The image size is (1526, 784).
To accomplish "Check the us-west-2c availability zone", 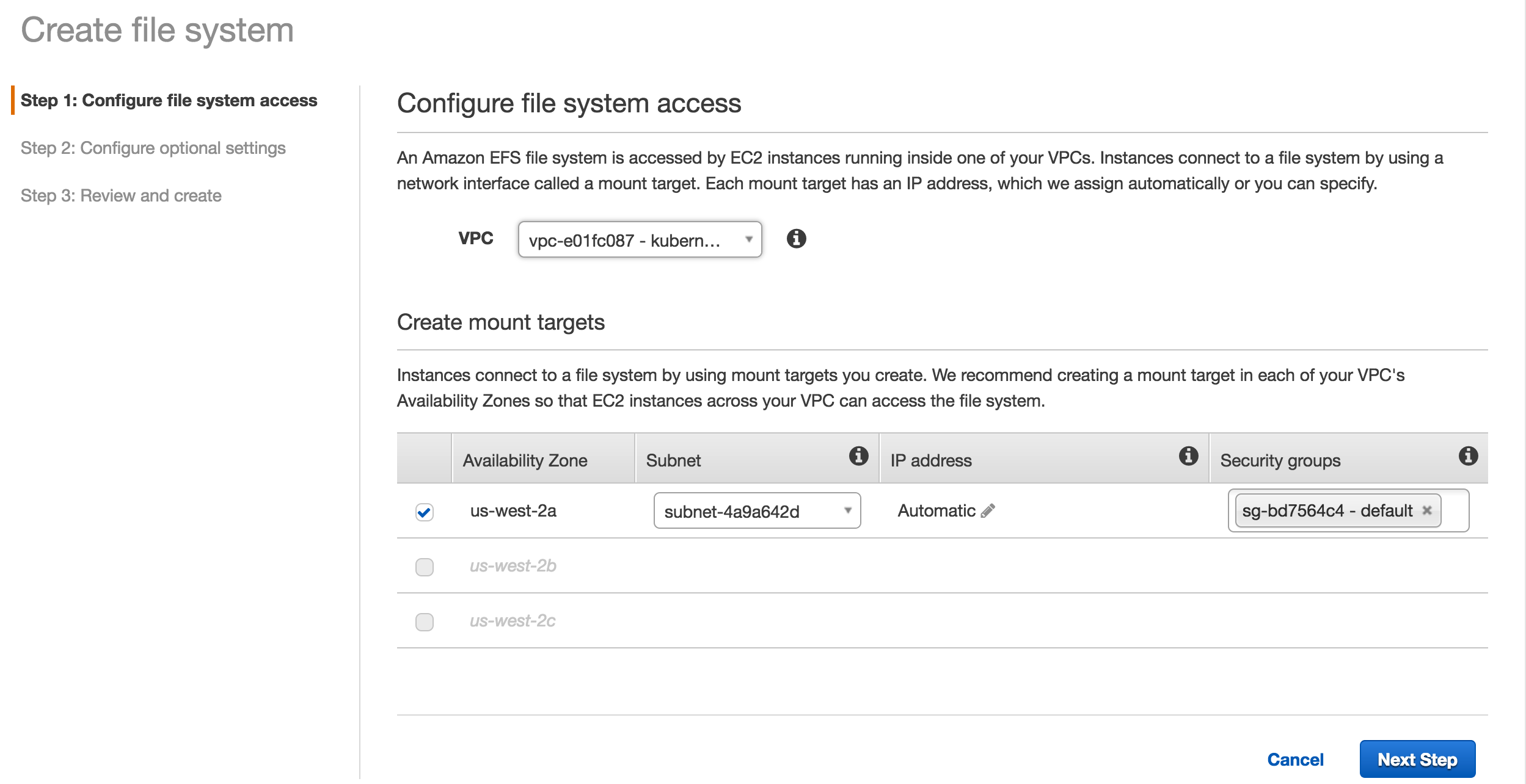I will (x=424, y=620).
